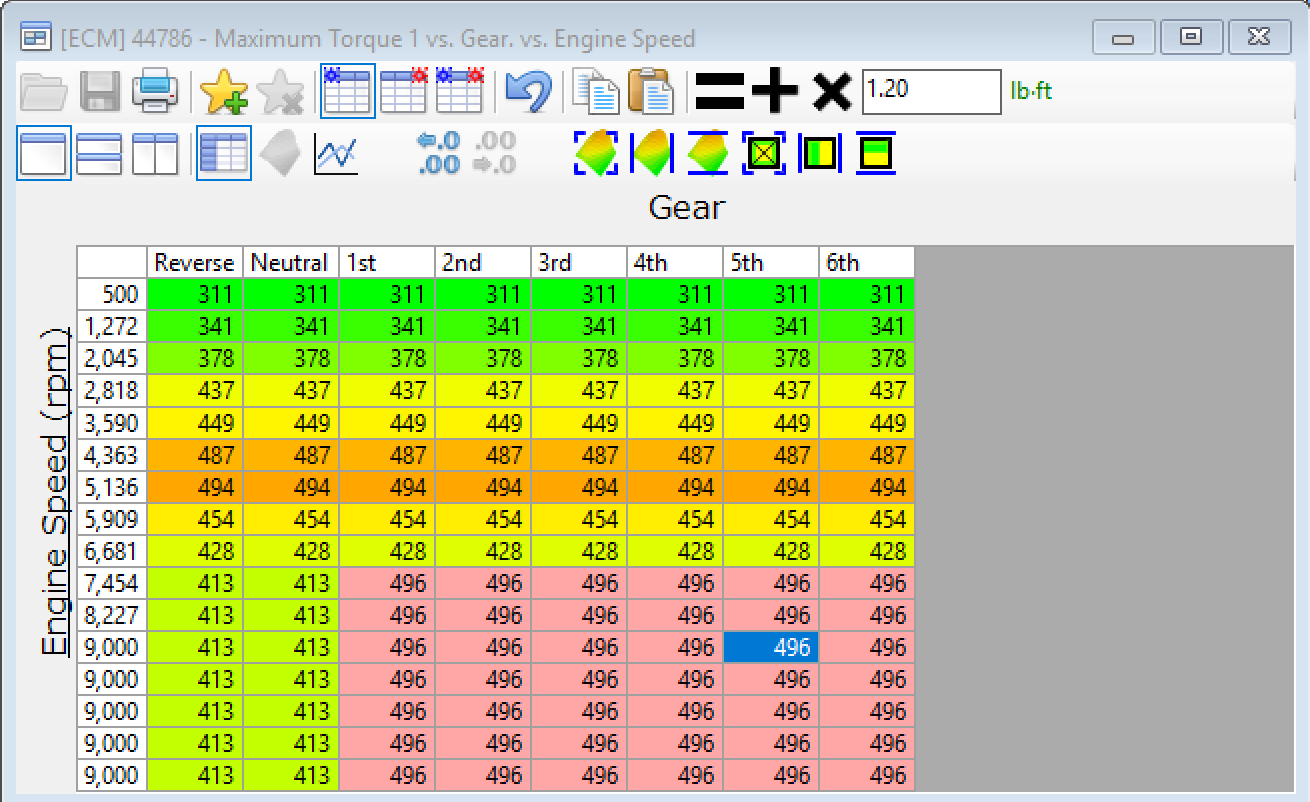Select the 5,909 rpm row header

[x=112, y=519]
